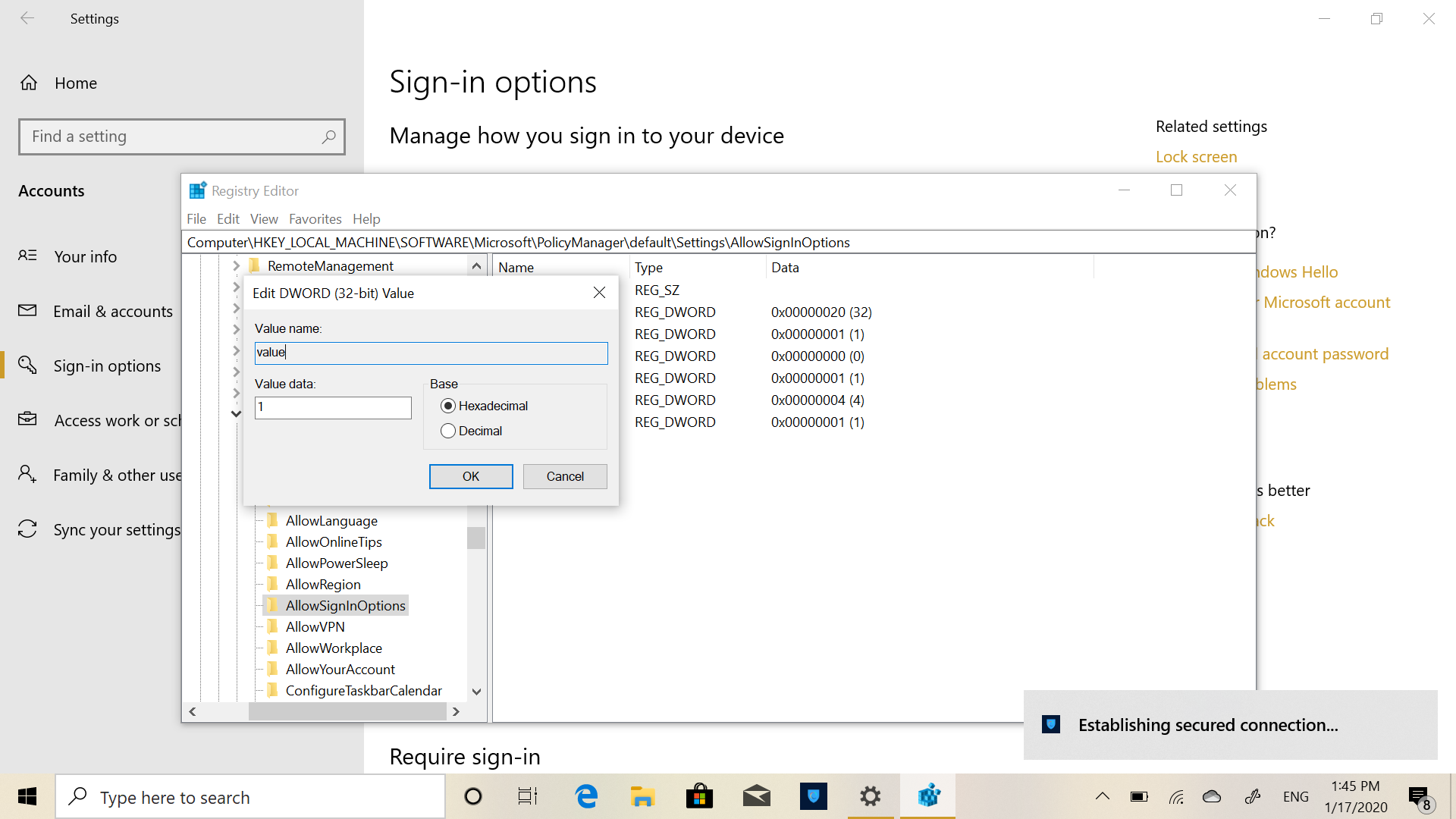The width and height of the screenshot is (1456, 819).
Task: Expand the RemoteManagement tree node
Action: coord(236,265)
